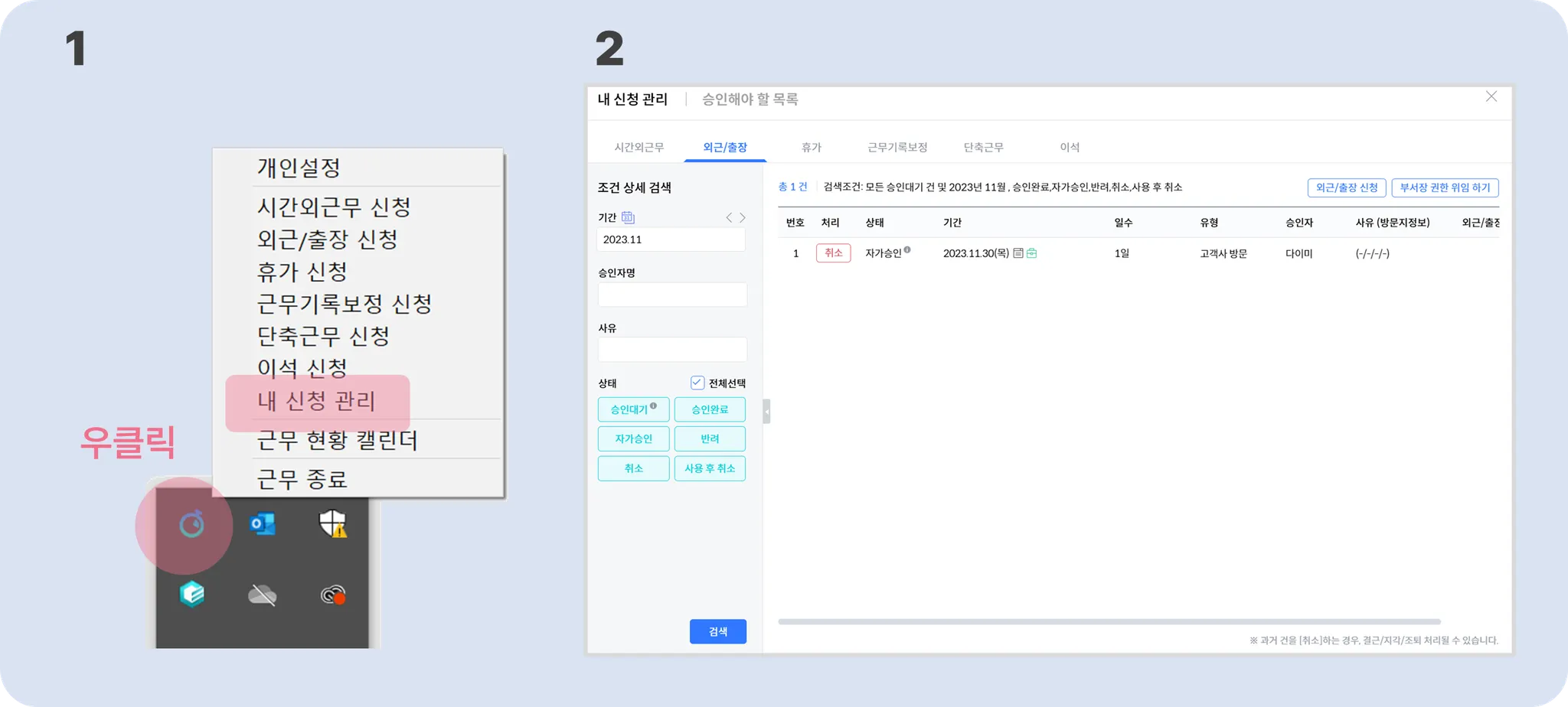This screenshot has height=707, width=1568.
Task: Open Outlook from the system tray
Action: 263,524
